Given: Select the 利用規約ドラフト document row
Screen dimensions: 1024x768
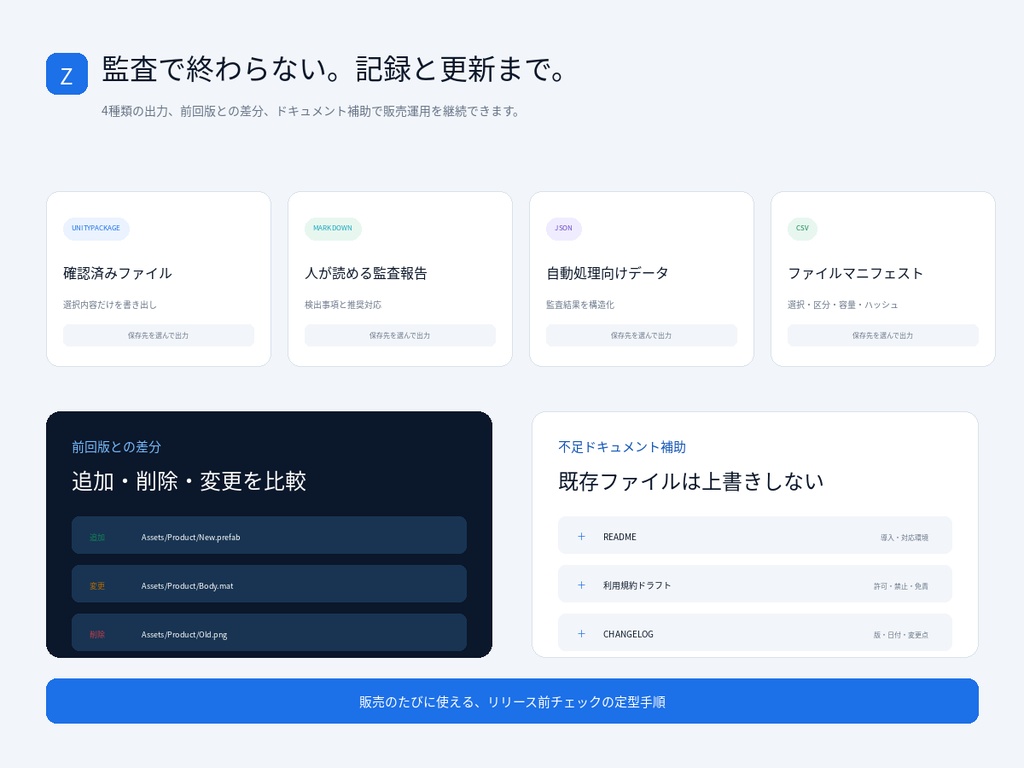Looking at the screenshot, I should coord(755,584).
